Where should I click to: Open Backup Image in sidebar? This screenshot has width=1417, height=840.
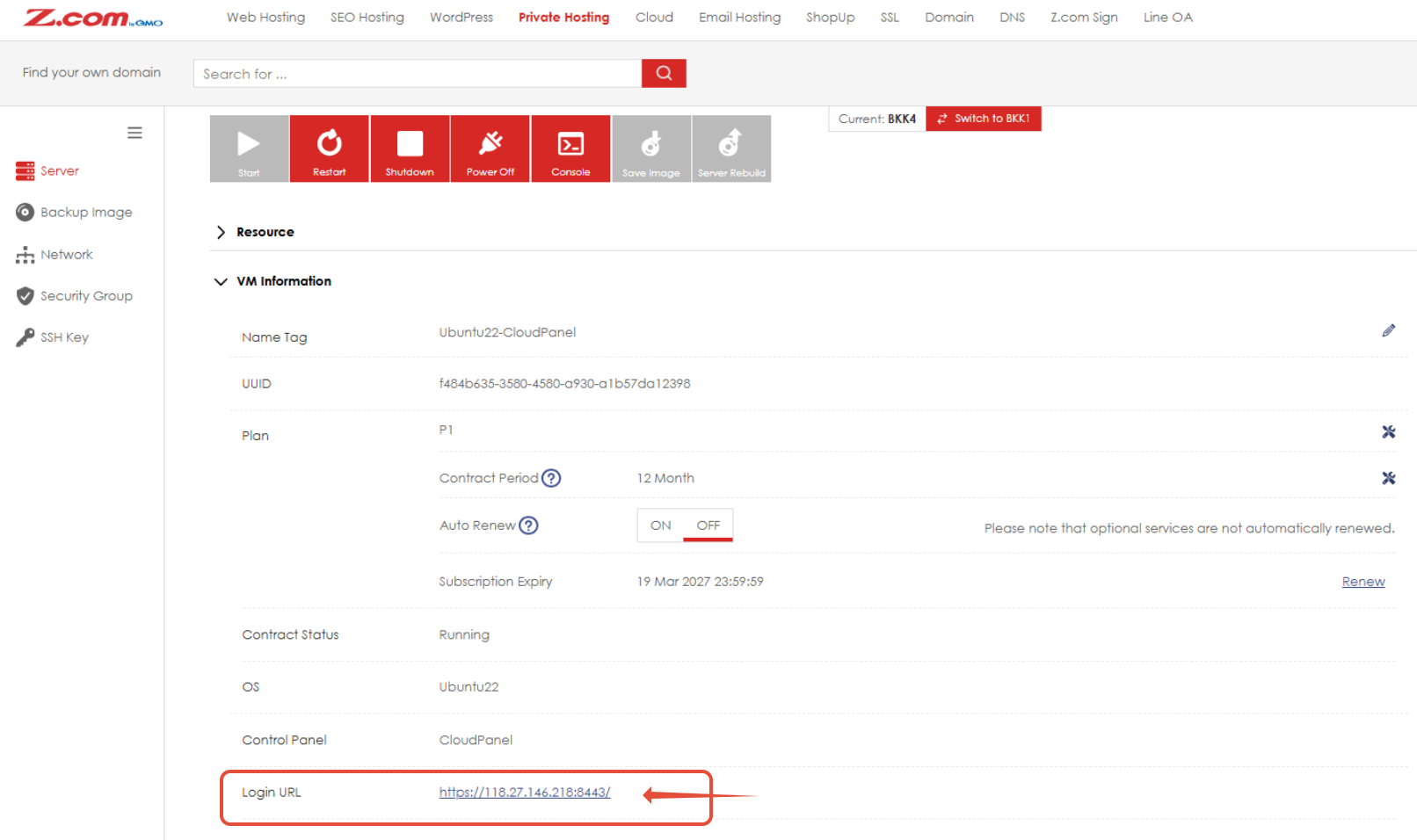(x=75, y=212)
